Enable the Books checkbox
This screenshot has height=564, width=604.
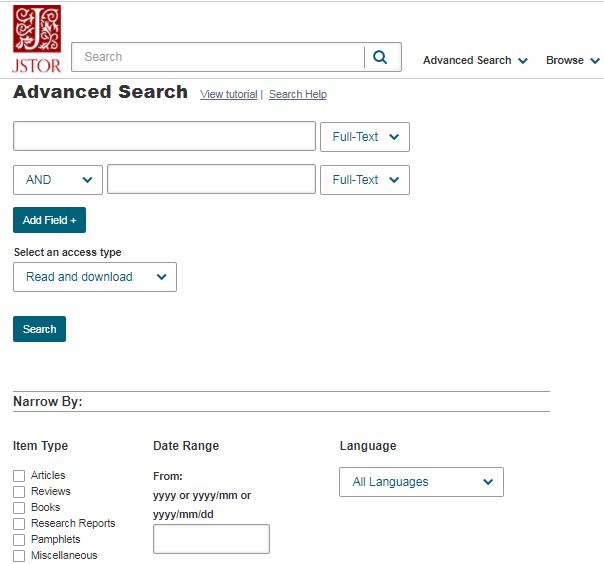pos(19,507)
